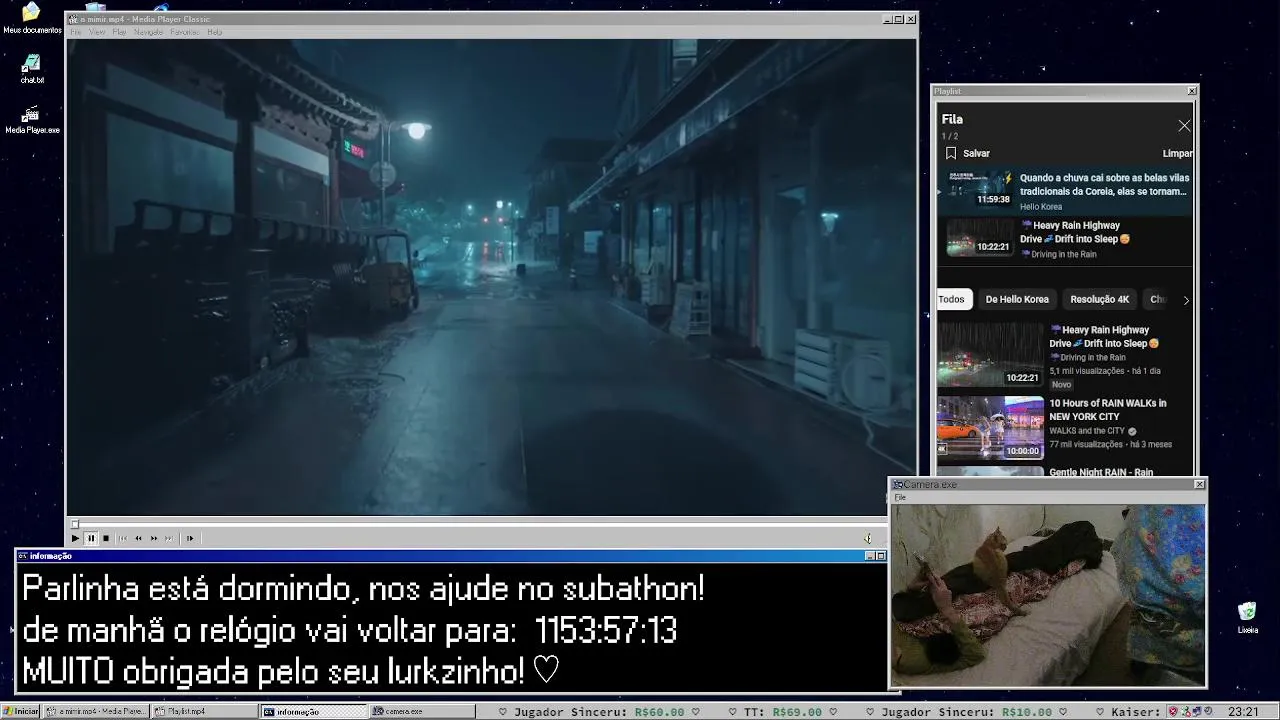Viewport: 1280px width, 720px height.
Task: Pause the video in Media Player Classic
Action: pos(90,538)
